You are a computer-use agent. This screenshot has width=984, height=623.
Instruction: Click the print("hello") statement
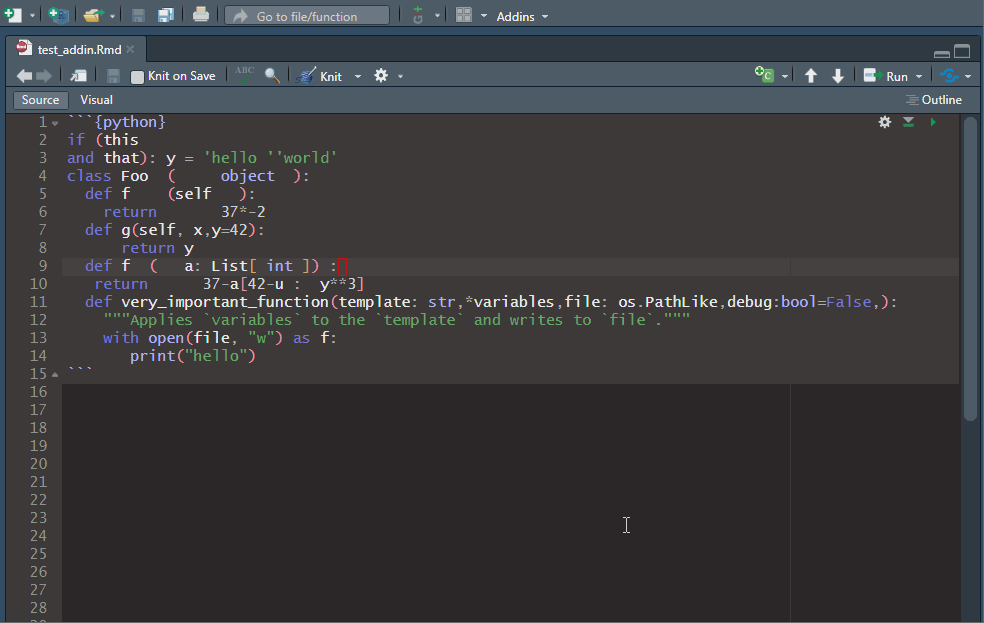click(193, 356)
